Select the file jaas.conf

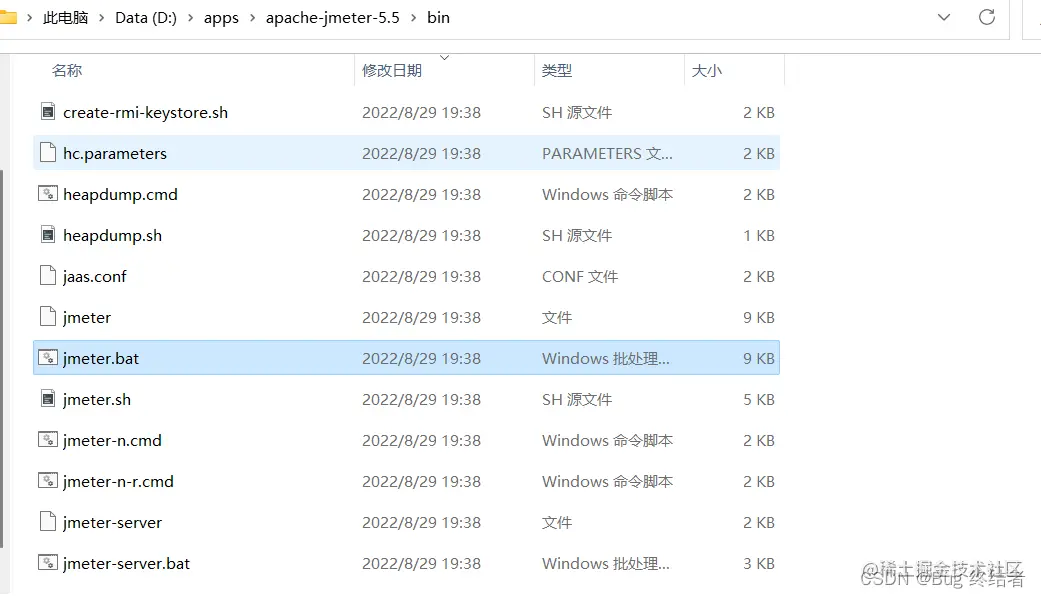94,276
